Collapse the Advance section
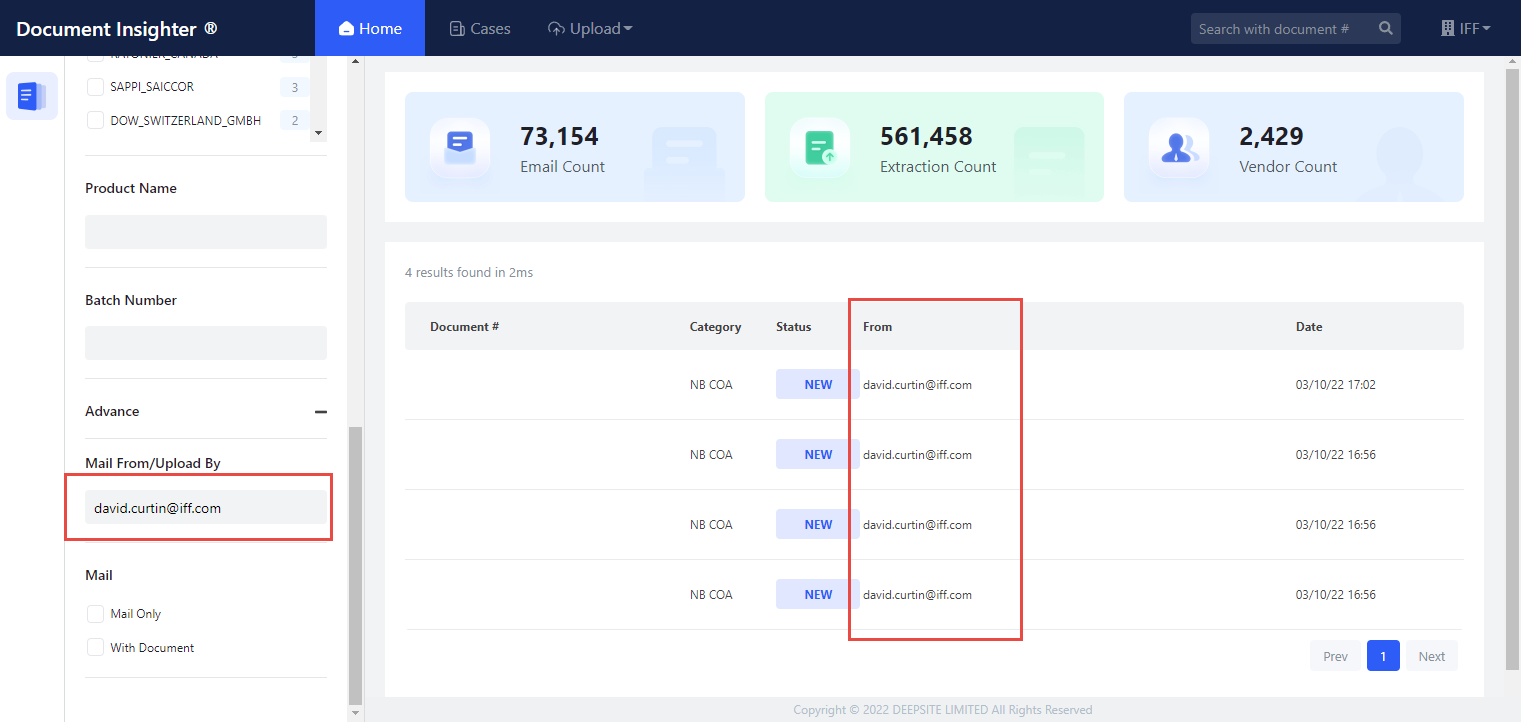 point(320,412)
